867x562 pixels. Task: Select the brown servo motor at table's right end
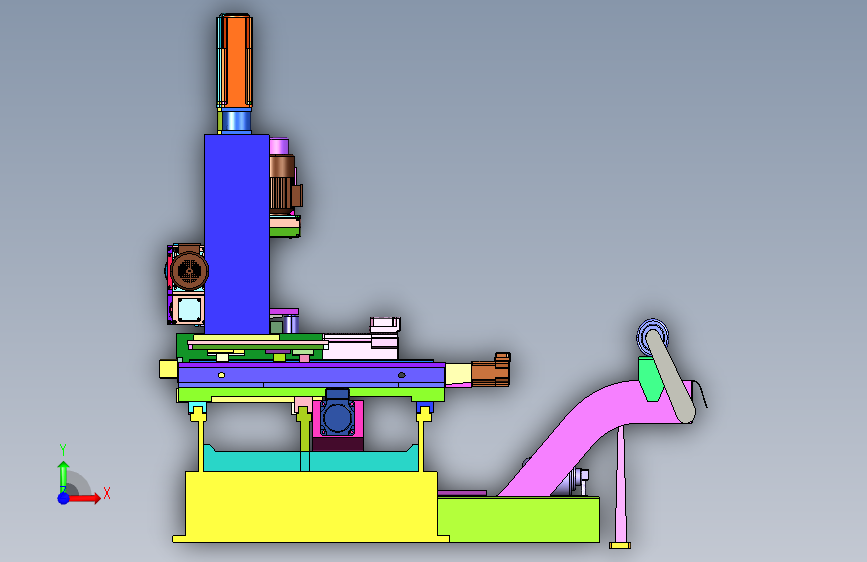click(x=490, y=371)
